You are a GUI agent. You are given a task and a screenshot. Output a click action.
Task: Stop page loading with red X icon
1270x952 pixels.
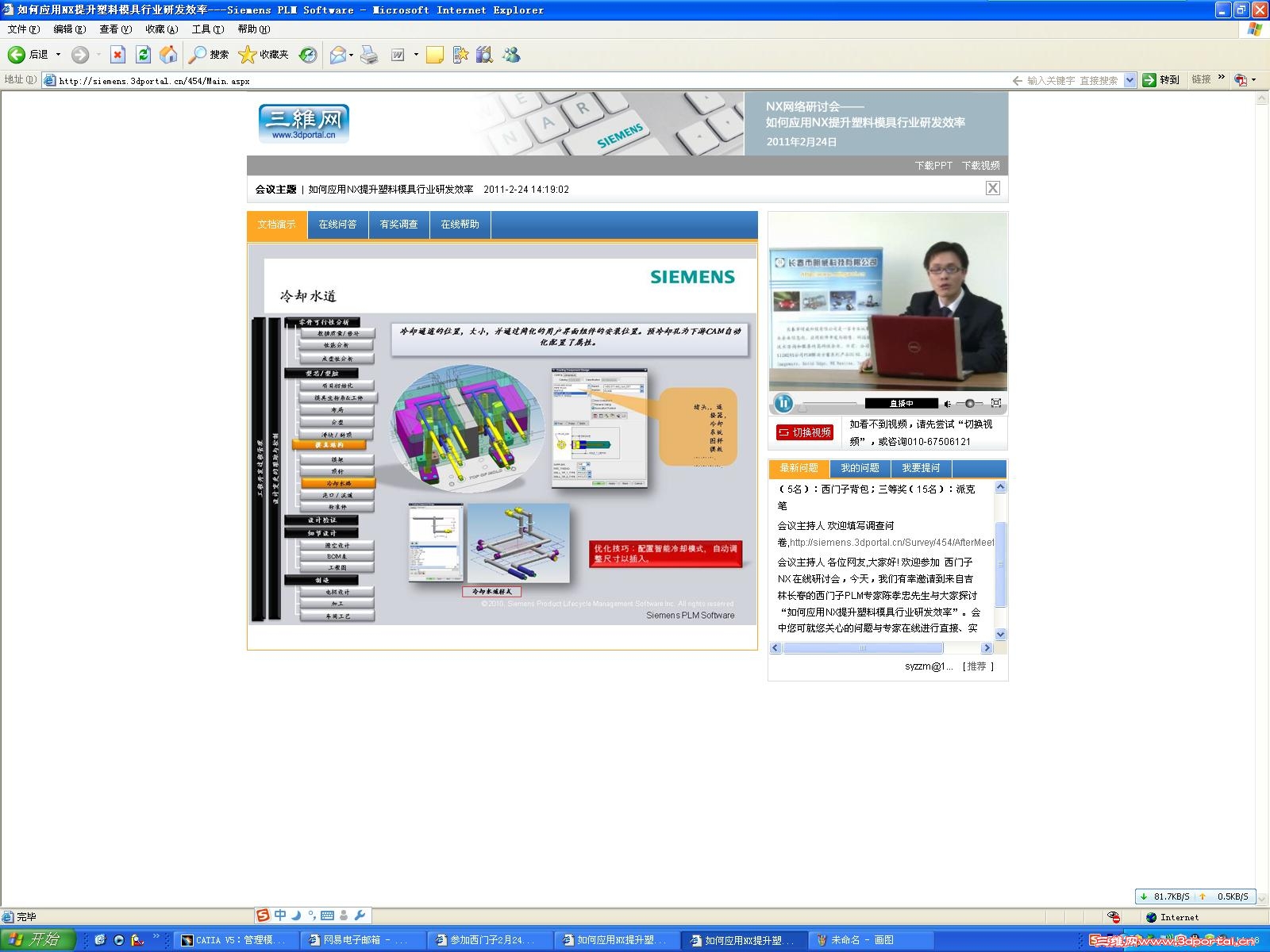(x=117, y=55)
